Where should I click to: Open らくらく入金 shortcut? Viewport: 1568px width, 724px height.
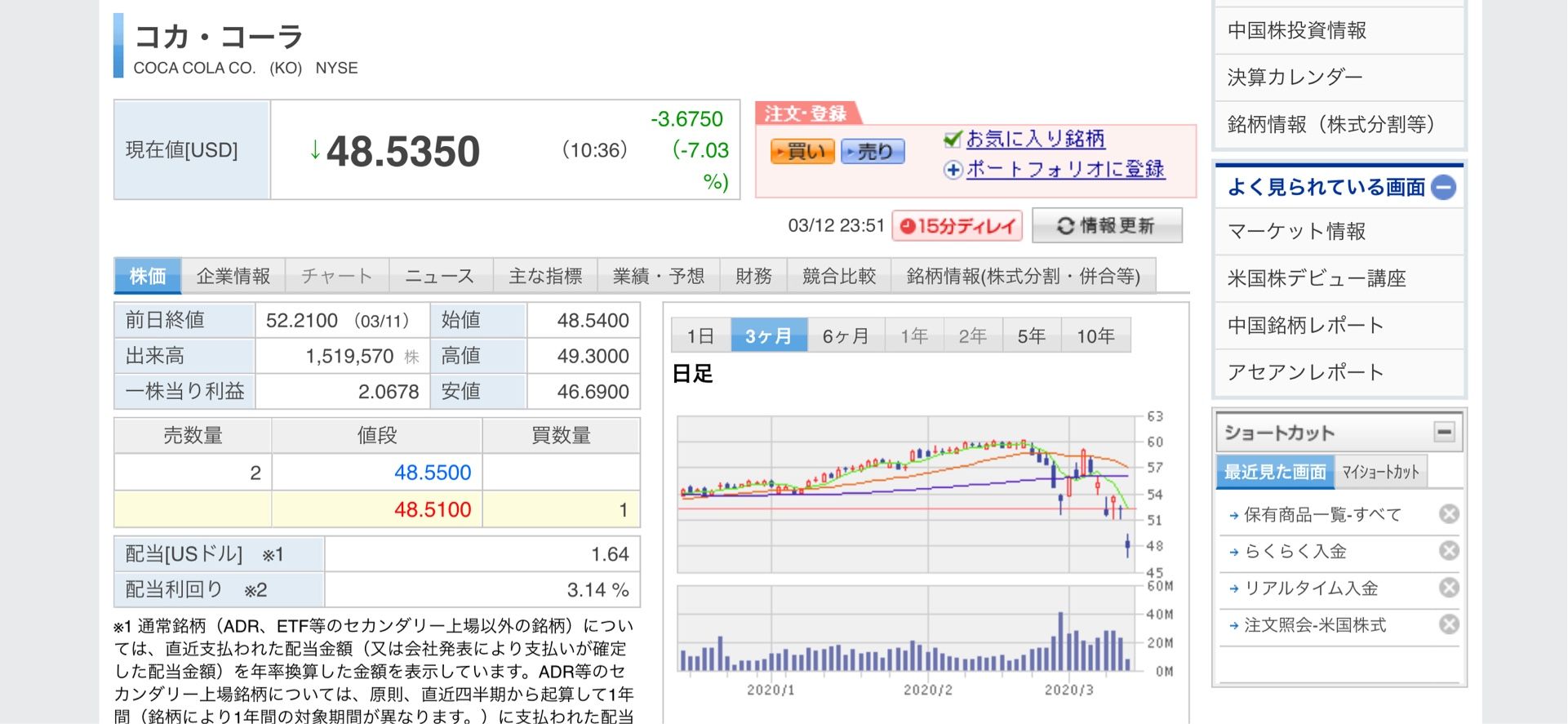click(x=1295, y=552)
